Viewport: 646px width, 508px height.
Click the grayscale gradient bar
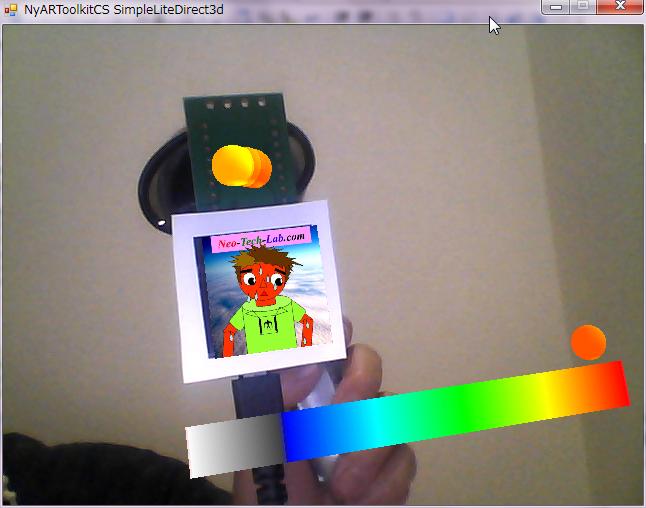coord(235,446)
